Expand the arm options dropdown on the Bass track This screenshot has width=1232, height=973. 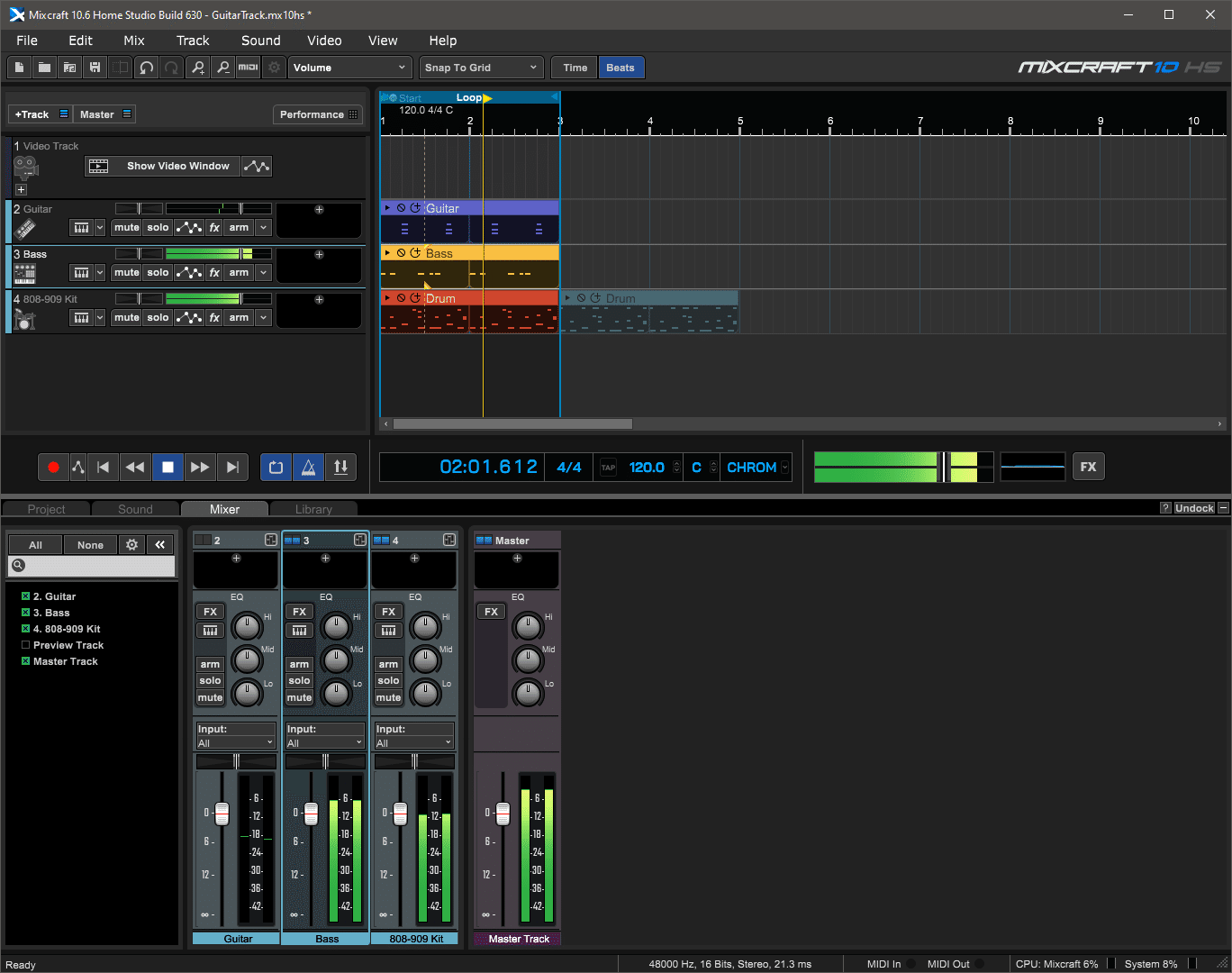coord(263,273)
